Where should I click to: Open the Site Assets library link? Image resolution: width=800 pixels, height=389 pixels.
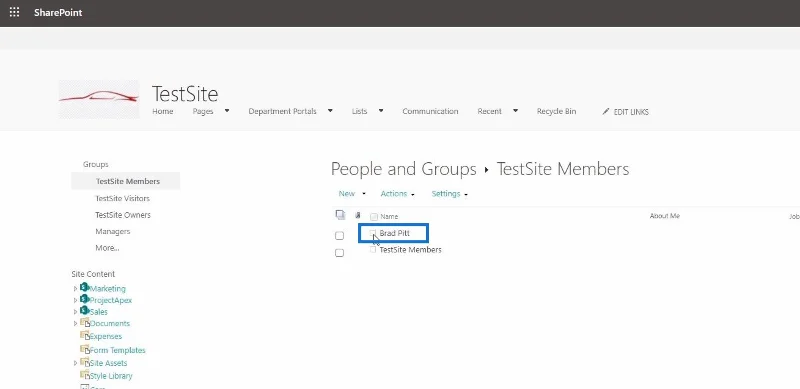click(x=109, y=363)
